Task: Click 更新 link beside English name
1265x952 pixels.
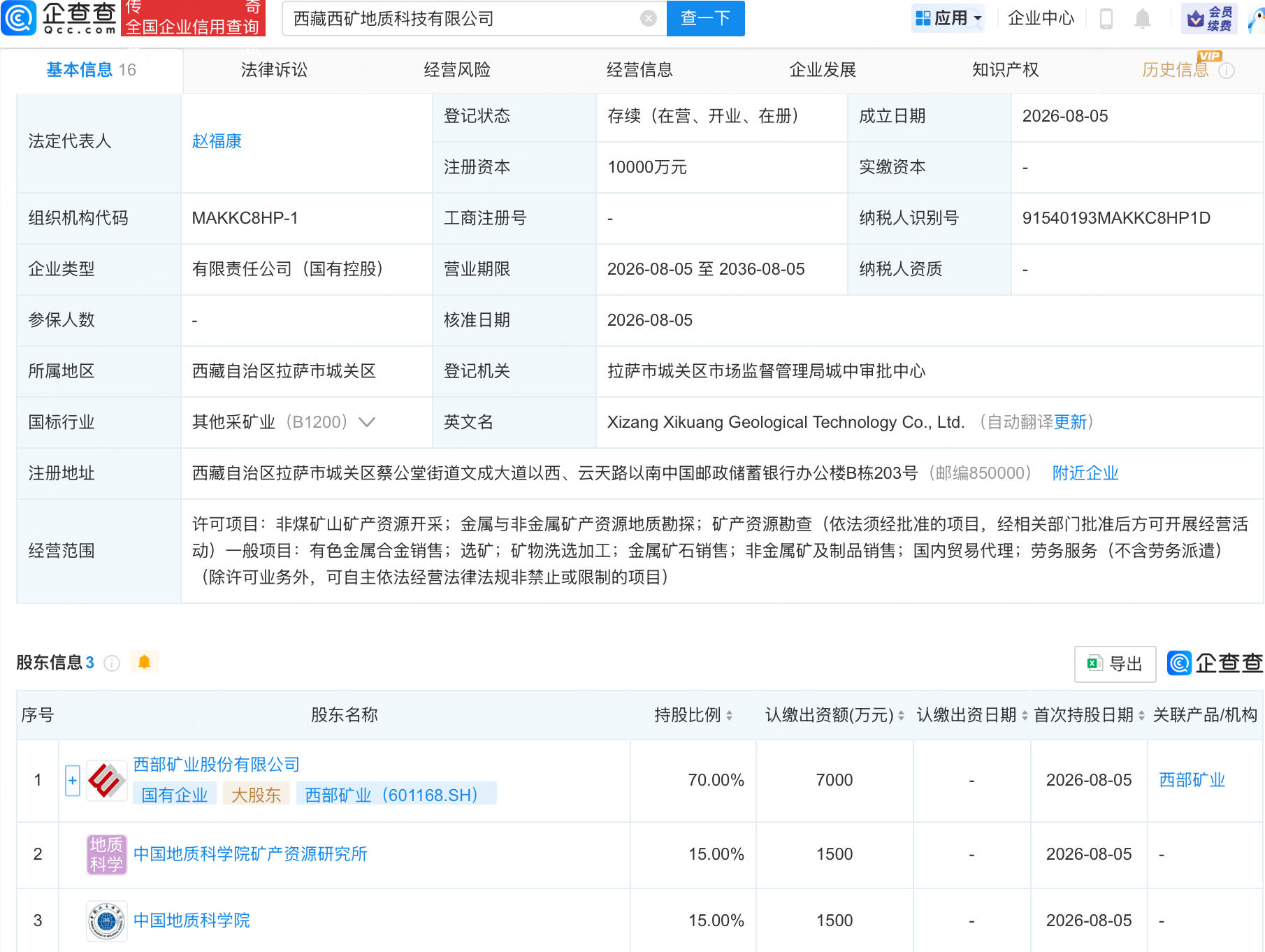Action: [x=1070, y=422]
